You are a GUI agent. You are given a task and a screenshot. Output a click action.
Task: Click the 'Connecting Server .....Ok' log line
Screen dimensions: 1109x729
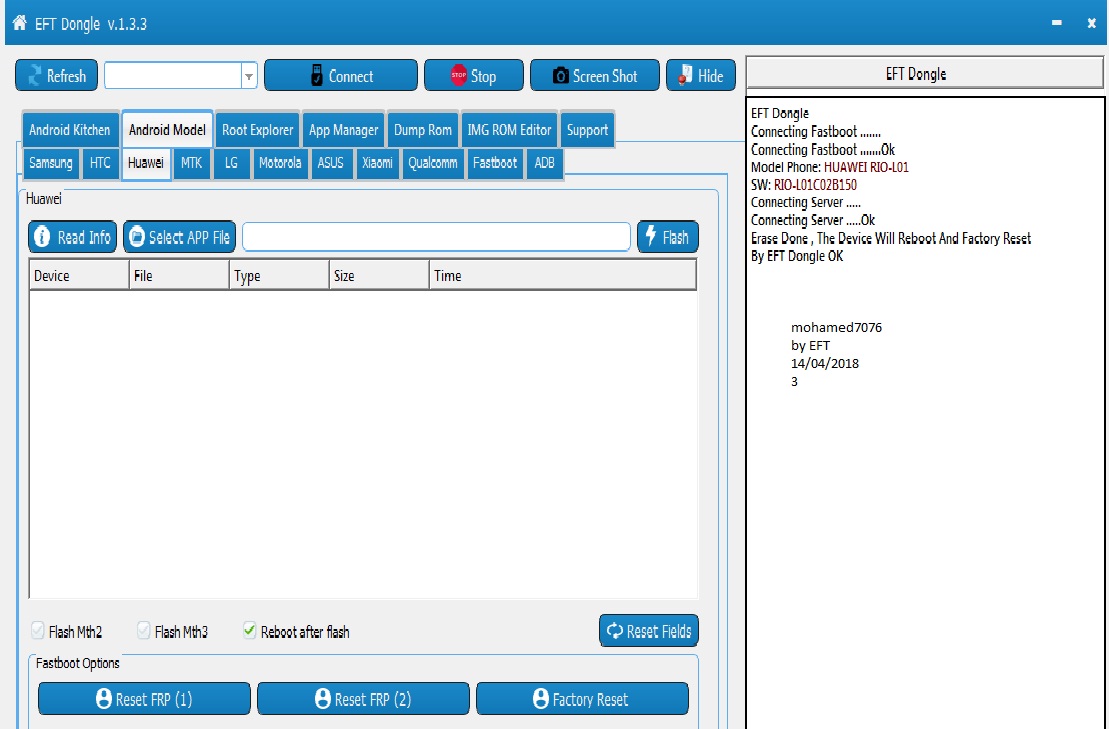[x=813, y=221]
